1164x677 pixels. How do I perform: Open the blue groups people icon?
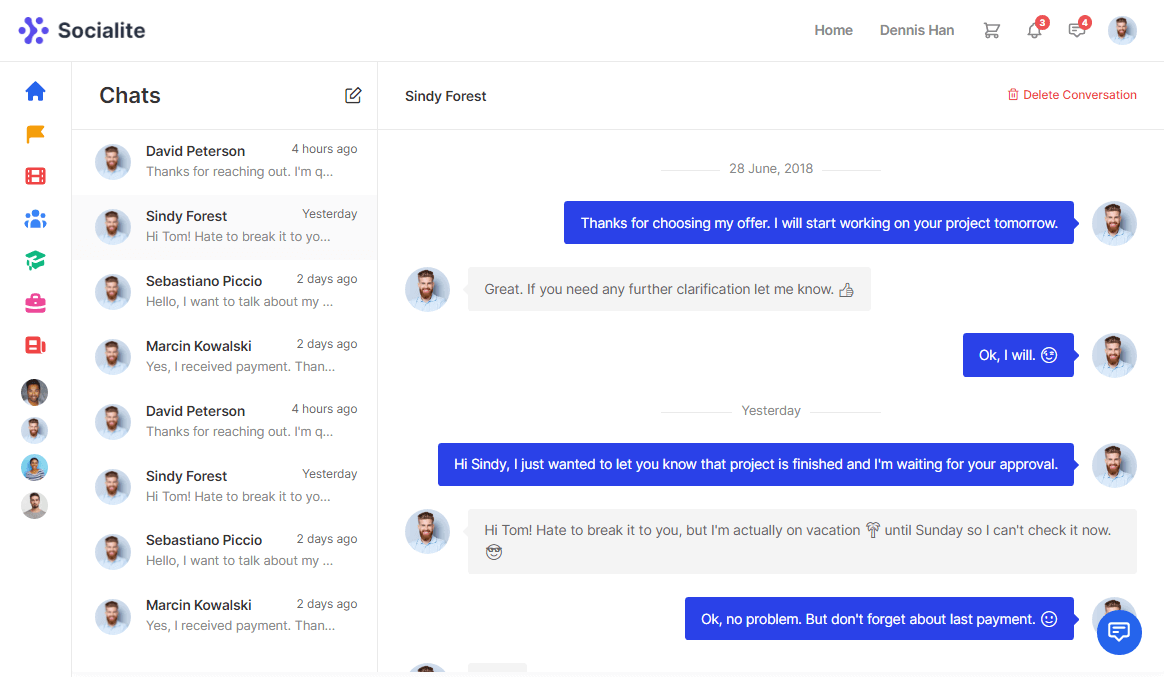tap(36, 219)
